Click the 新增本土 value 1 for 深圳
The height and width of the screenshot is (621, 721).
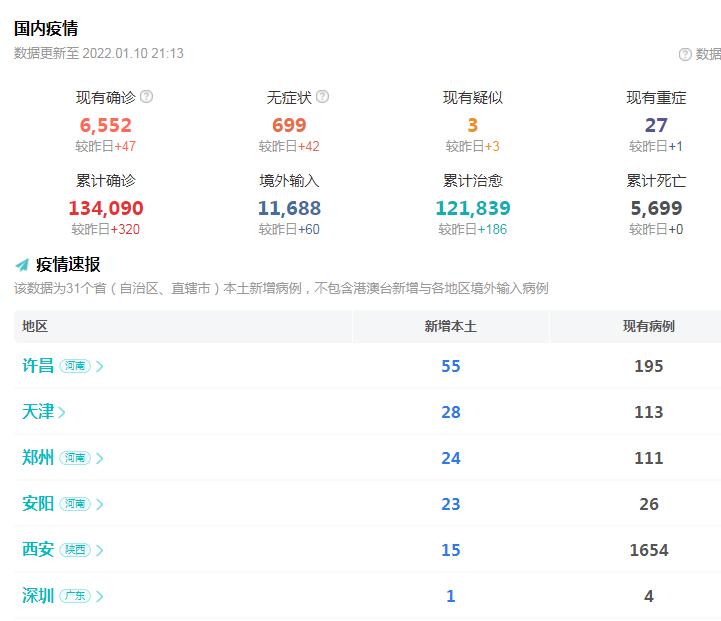[451, 596]
